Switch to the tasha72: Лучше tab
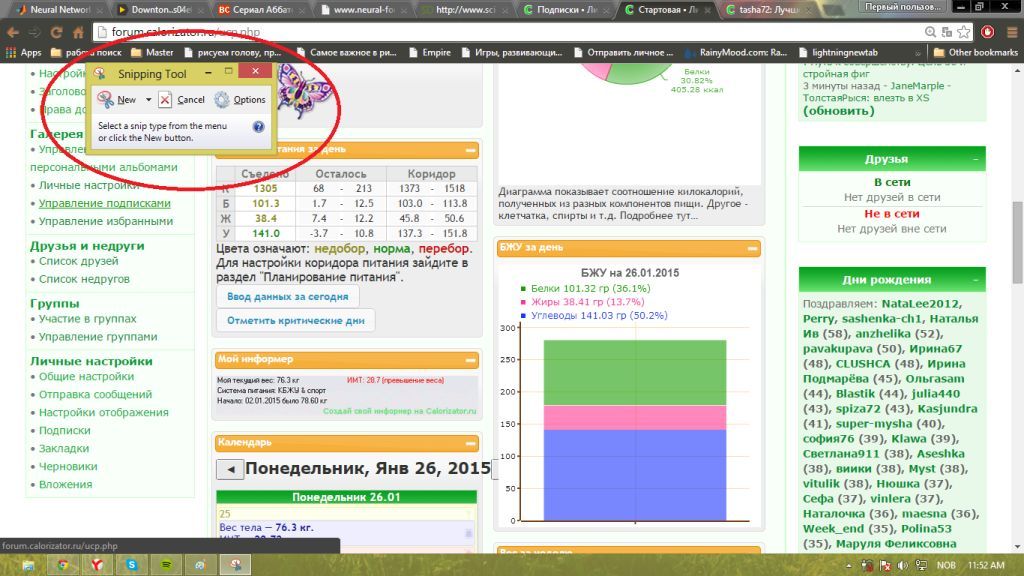 pos(768,9)
